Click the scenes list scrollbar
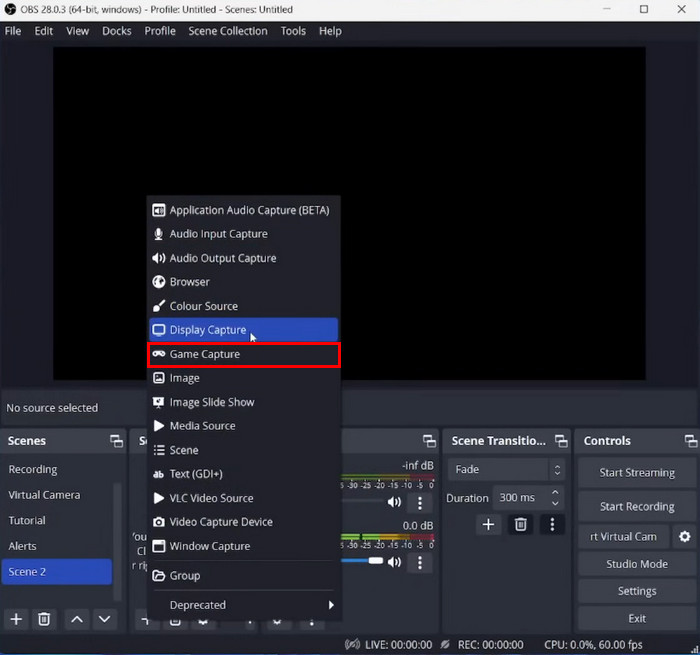 [117, 541]
